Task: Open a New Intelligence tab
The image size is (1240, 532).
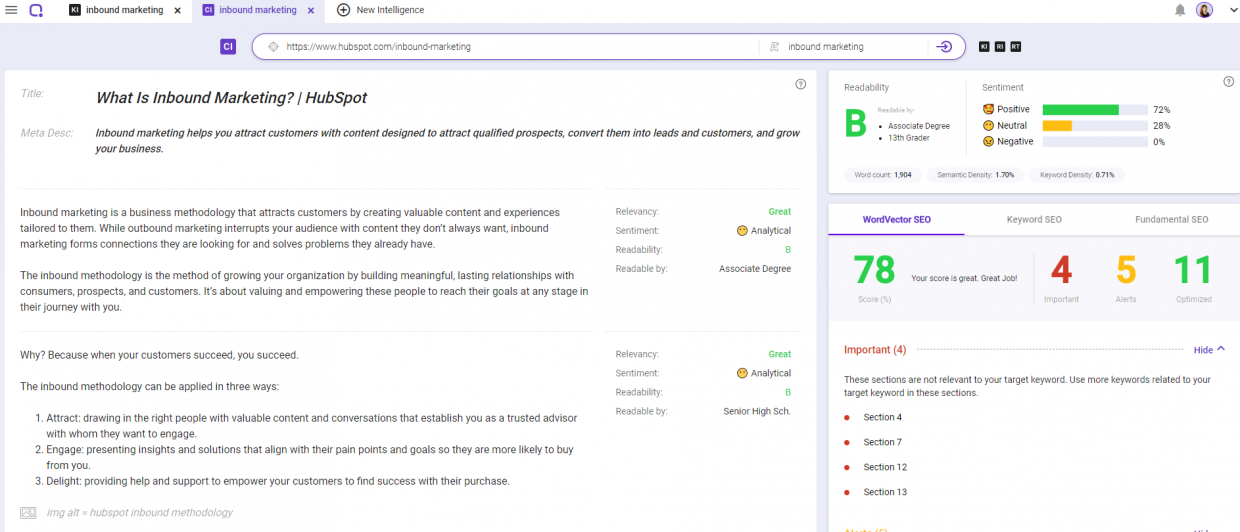Action: [x=381, y=10]
